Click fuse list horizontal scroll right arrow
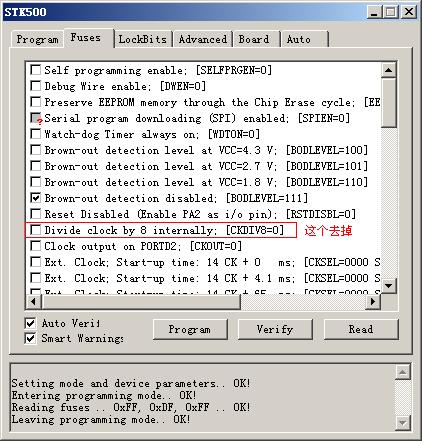Image resolution: width=422 pixels, height=441 pixels. tap(373, 302)
